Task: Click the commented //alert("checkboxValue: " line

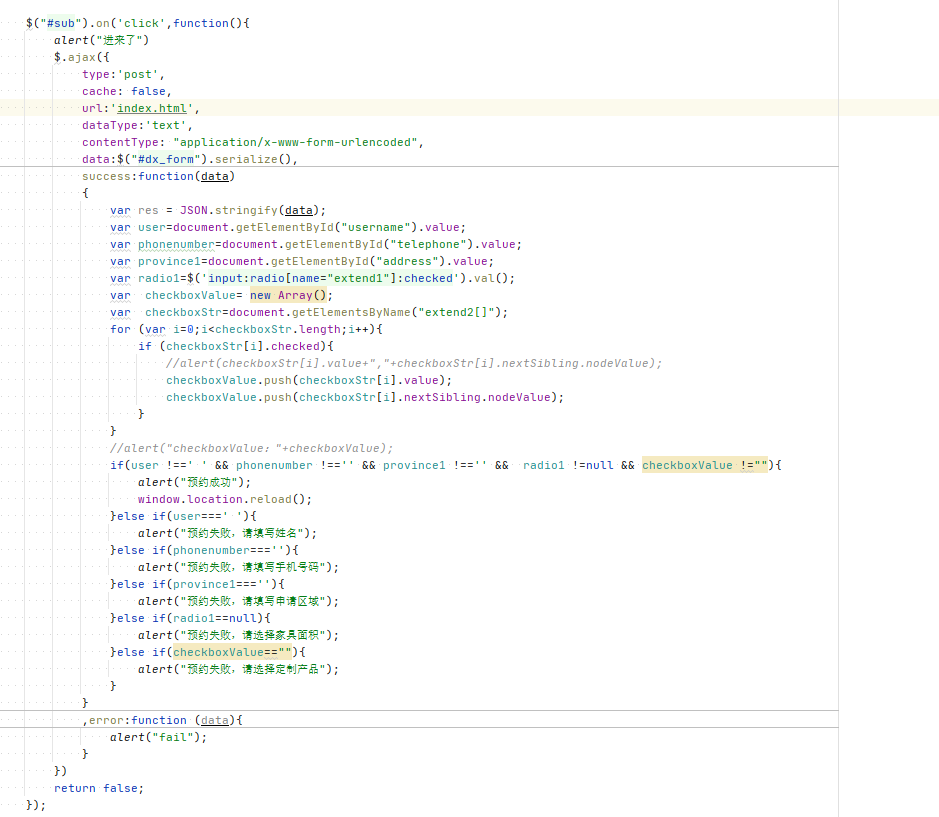Action: click(x=252, y=449)
